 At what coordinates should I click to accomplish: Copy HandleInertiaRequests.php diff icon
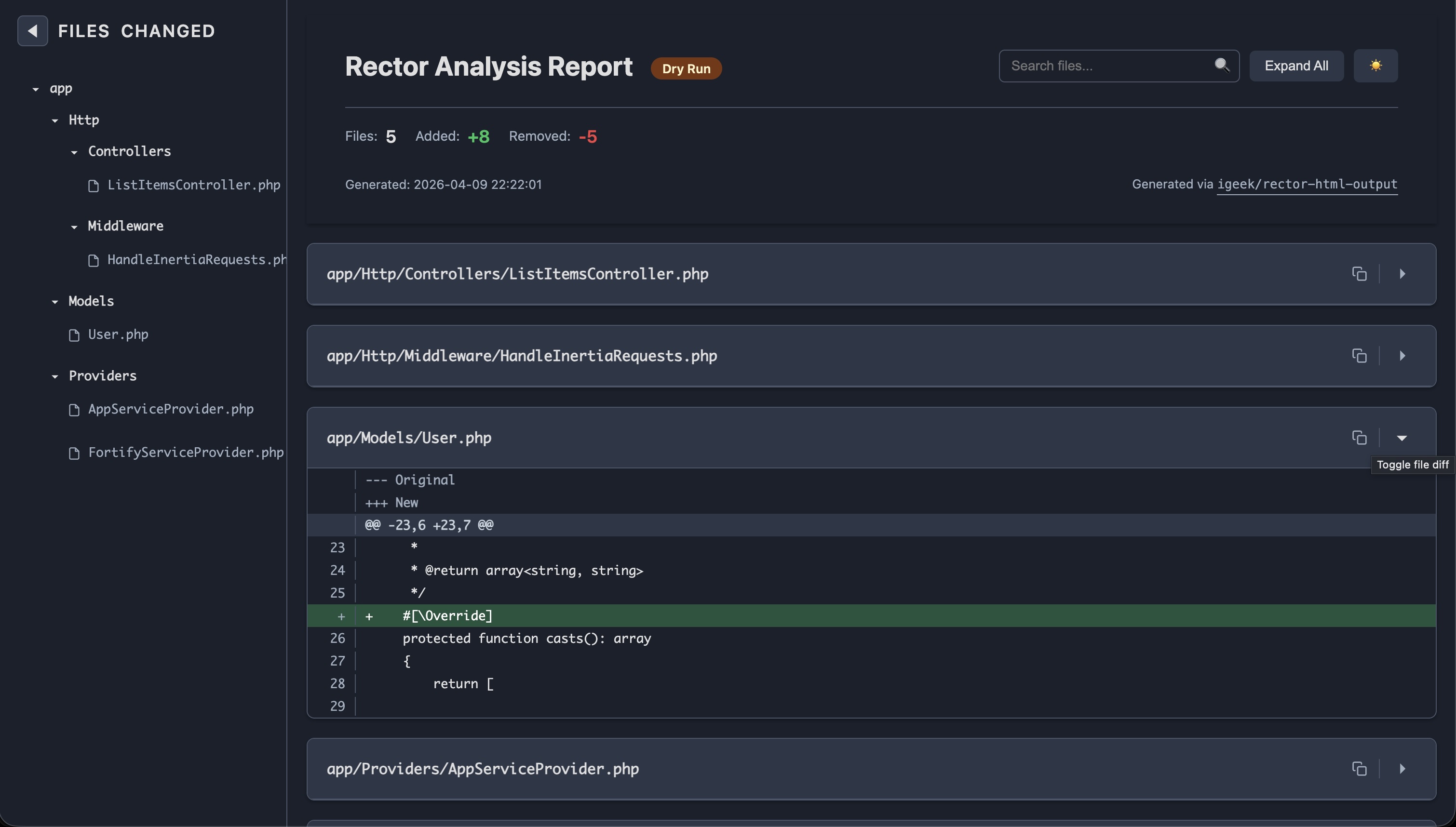1359,356
